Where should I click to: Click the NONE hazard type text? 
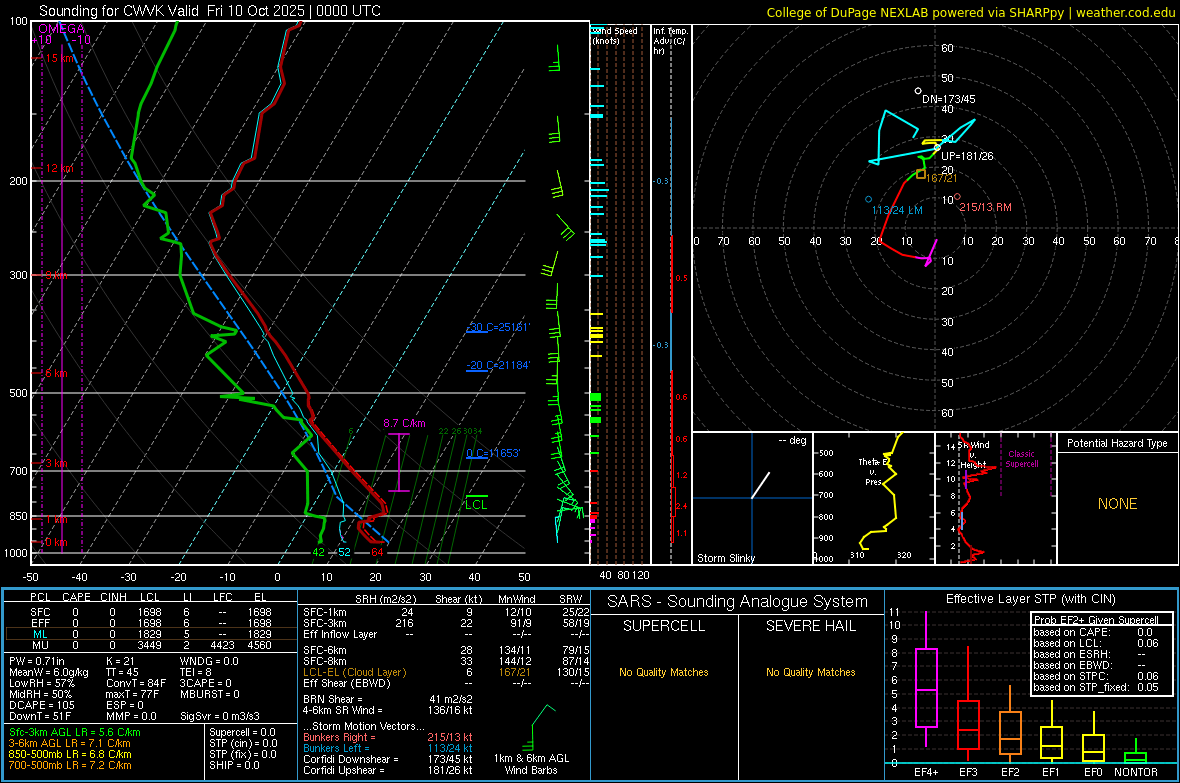(1117, 504)
